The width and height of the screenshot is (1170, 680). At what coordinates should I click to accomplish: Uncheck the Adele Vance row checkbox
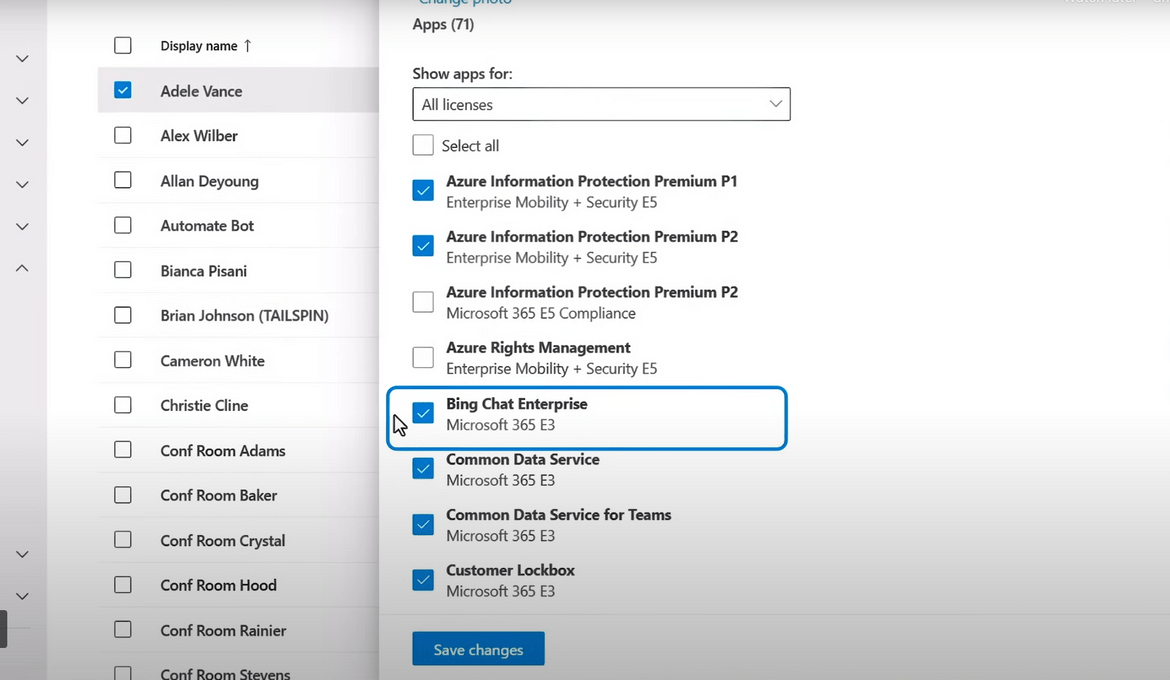click(123, 90)
